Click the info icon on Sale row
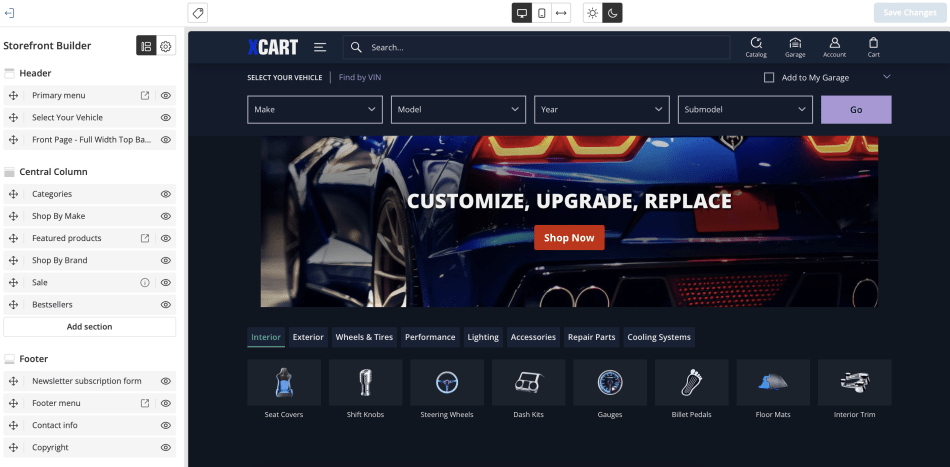The height and width of the screenshot is (467, 950). pos(145,282)
